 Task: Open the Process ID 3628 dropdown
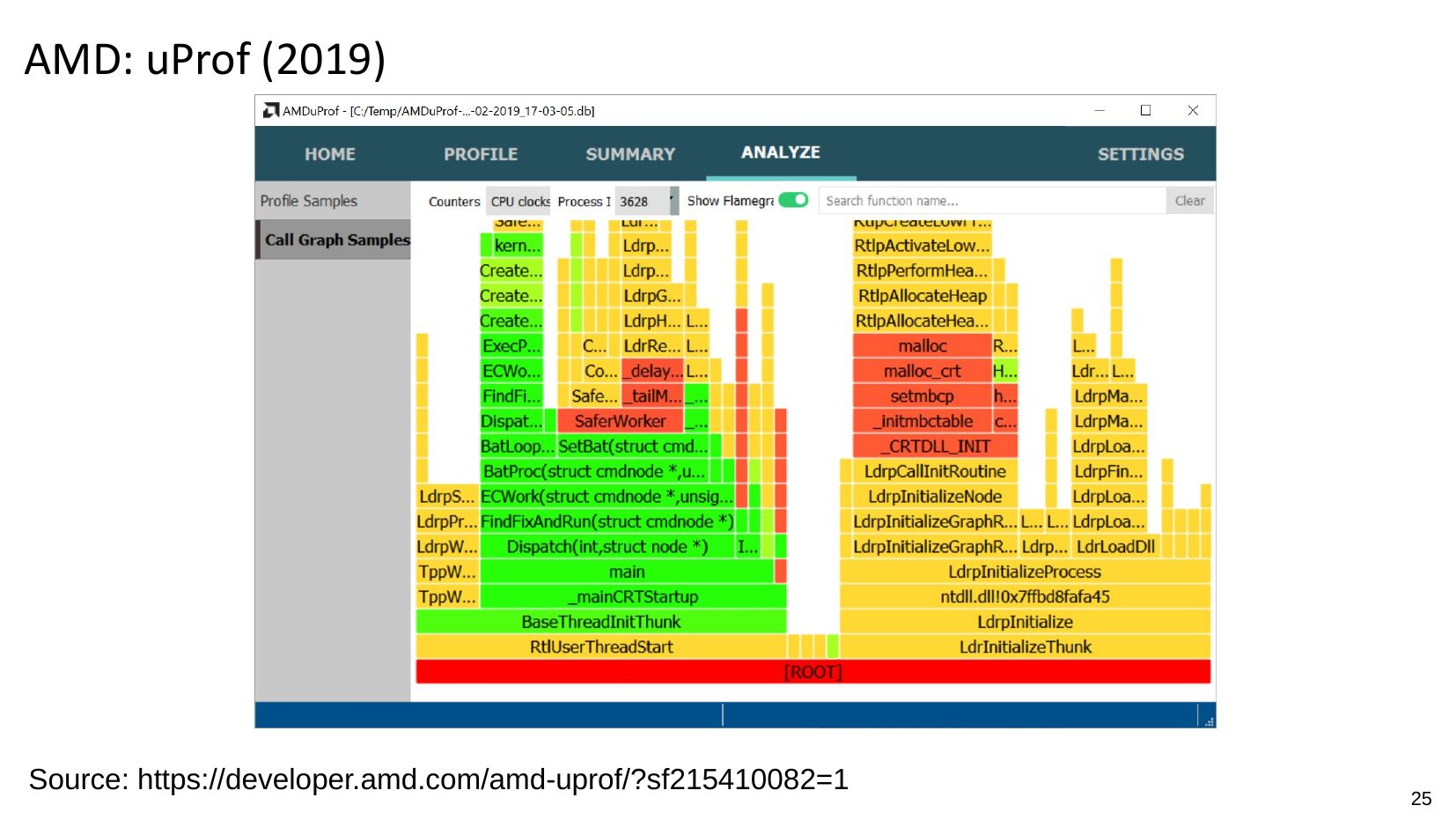click(645, 201)
